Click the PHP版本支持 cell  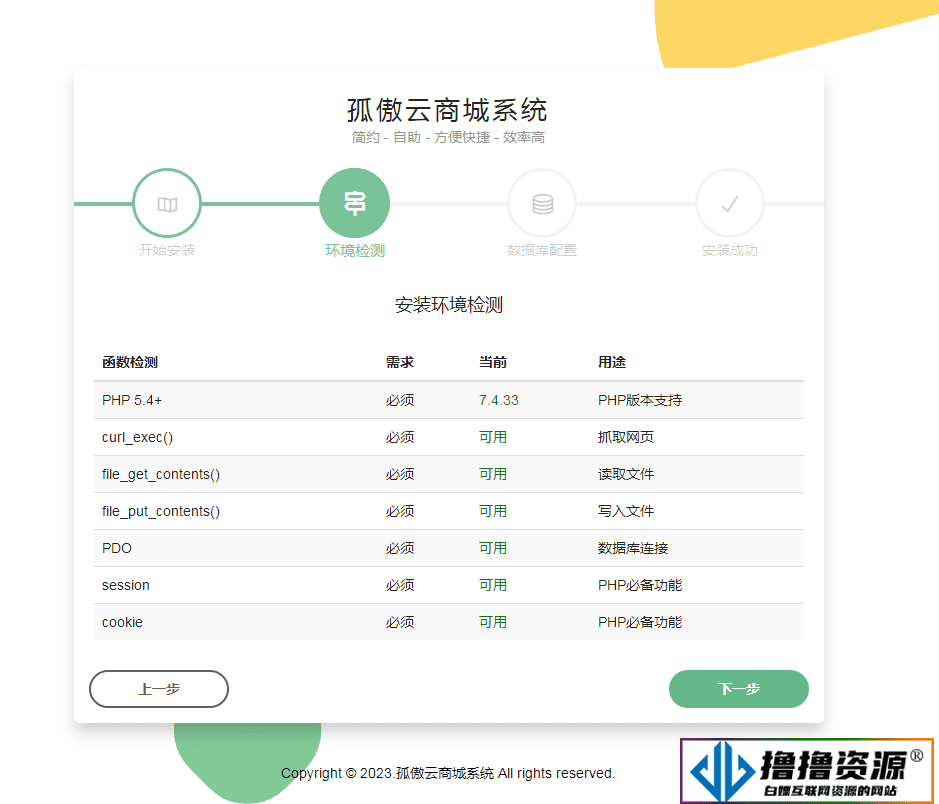(x=640, y=400)
